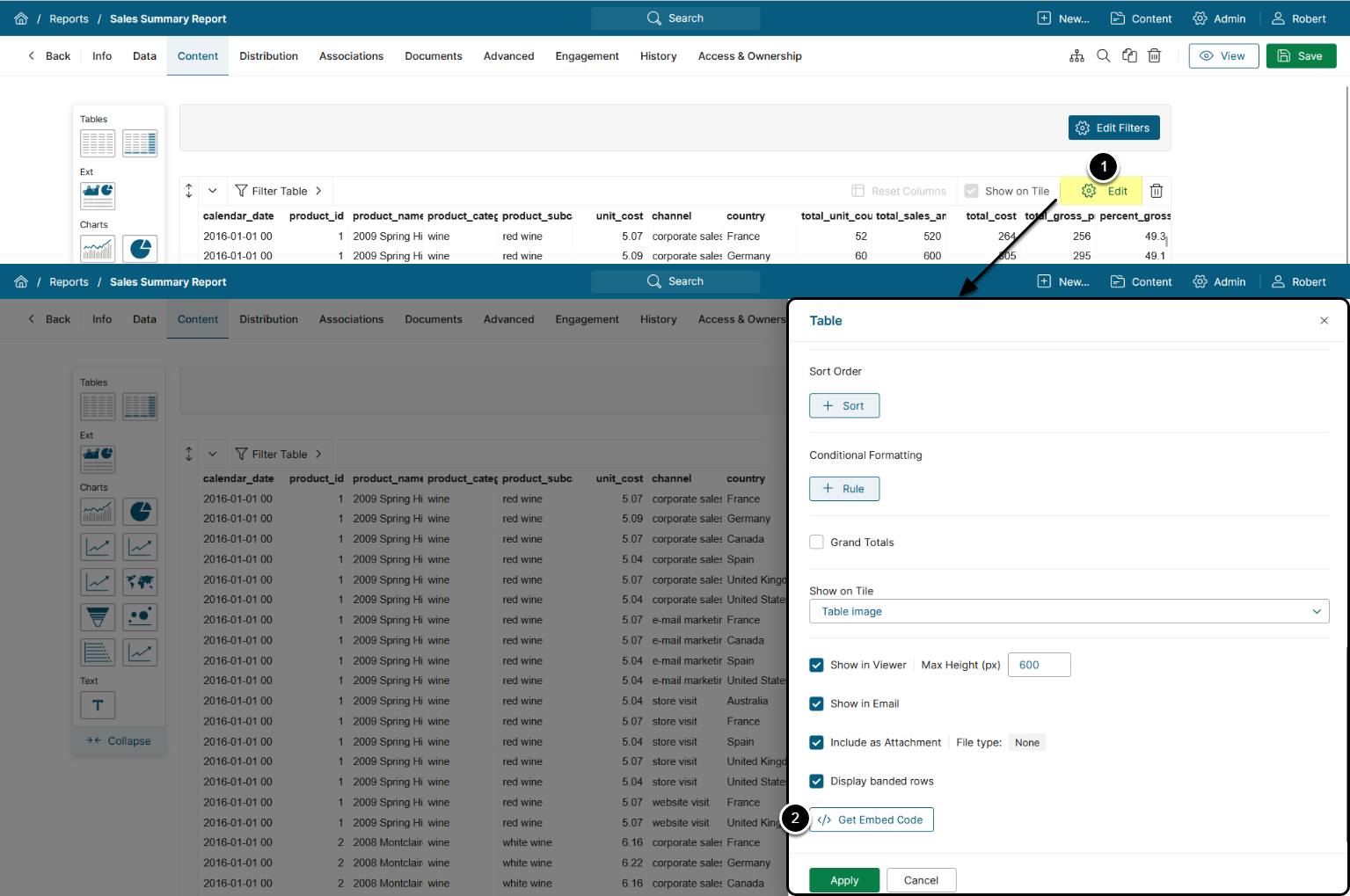Viewport: 1350px width, 896px height.
Task: Uncheck Show in Email
Action: tap(816, 704)
